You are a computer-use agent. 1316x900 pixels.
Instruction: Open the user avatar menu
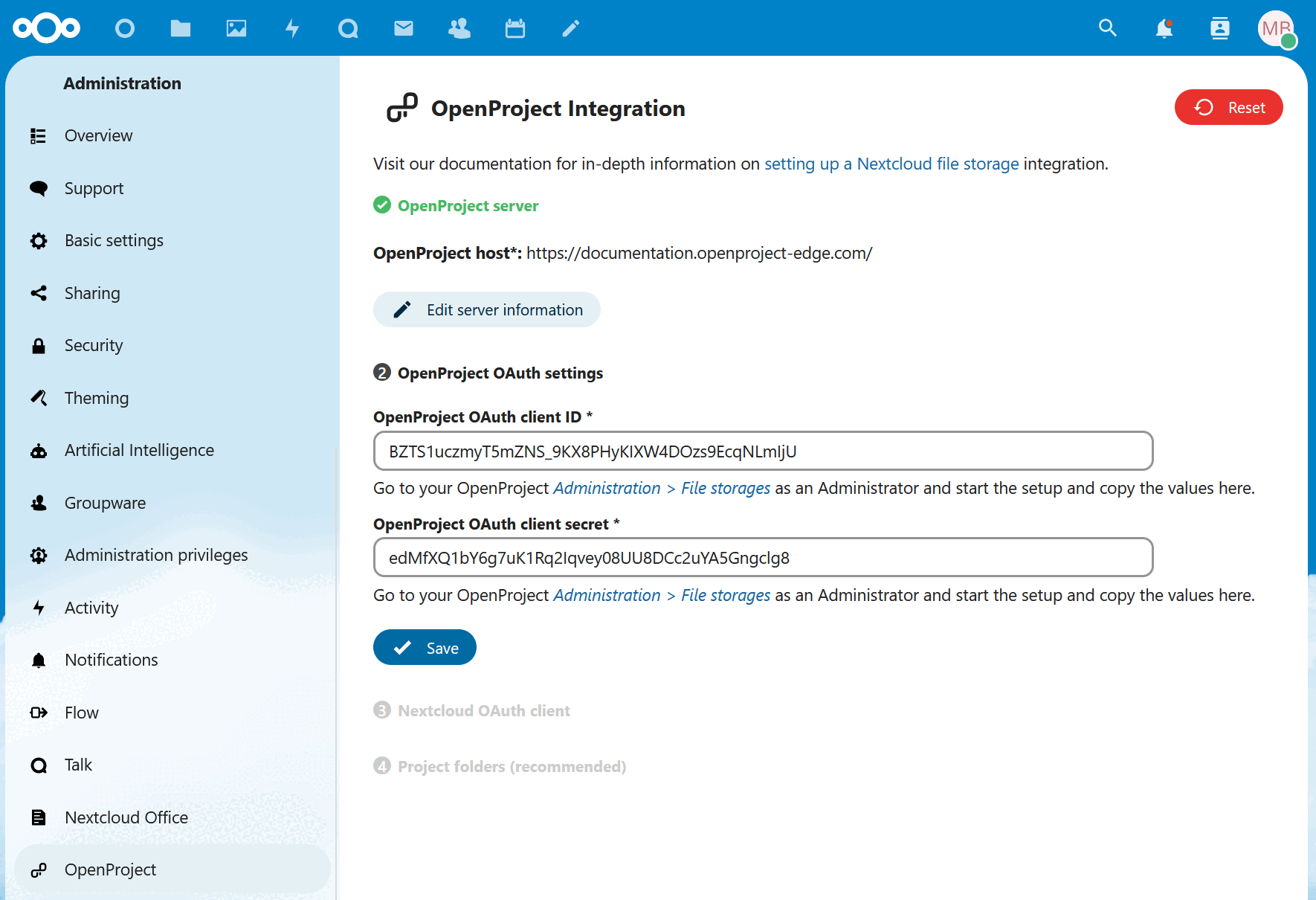[1277, 28]
